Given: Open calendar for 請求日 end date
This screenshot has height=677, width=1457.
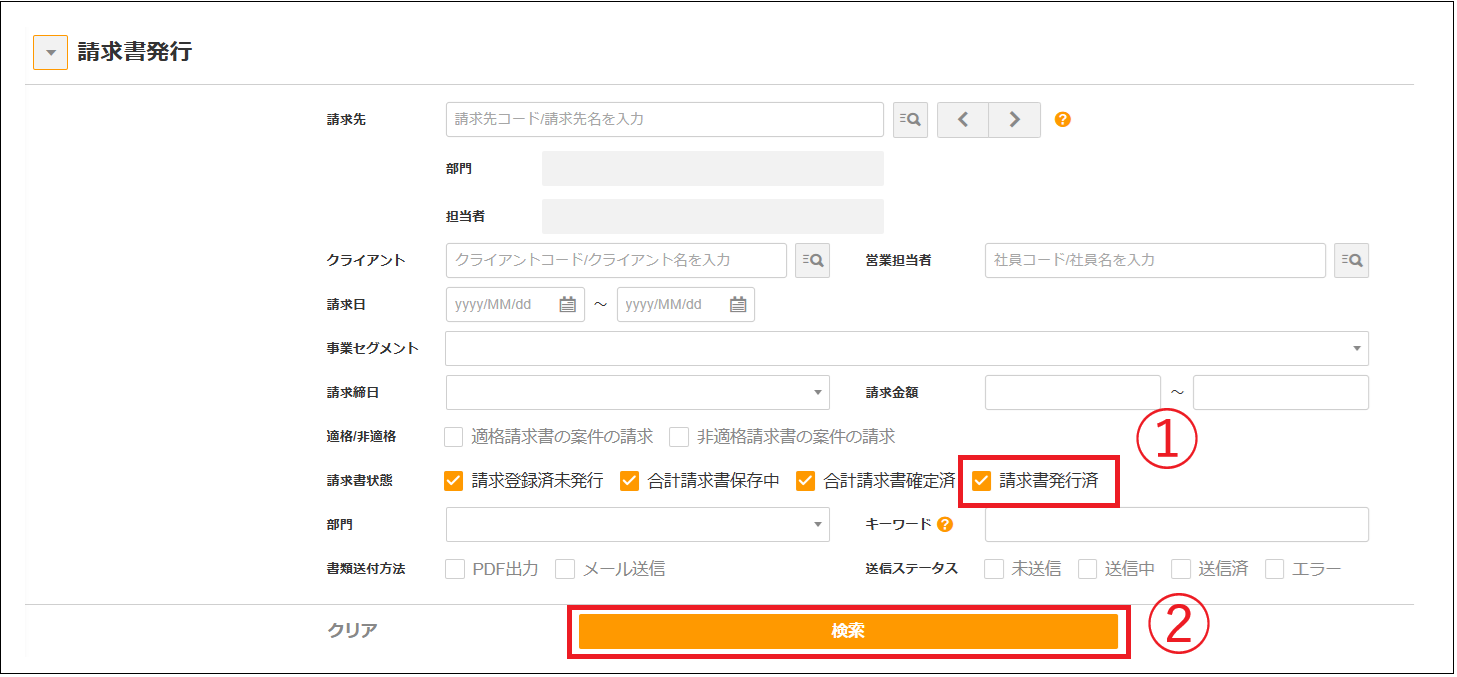Looking at the screenshot, I should [x=738, y=305].
